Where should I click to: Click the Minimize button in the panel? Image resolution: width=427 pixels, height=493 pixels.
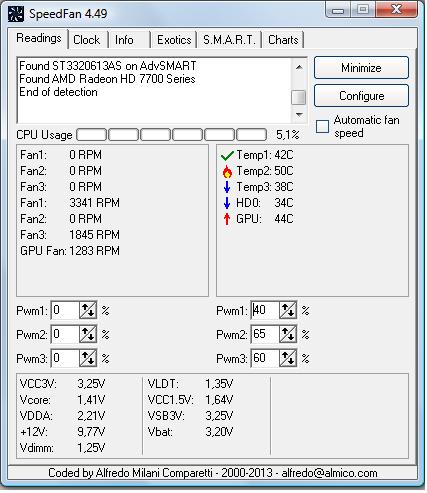pos(361,68)
